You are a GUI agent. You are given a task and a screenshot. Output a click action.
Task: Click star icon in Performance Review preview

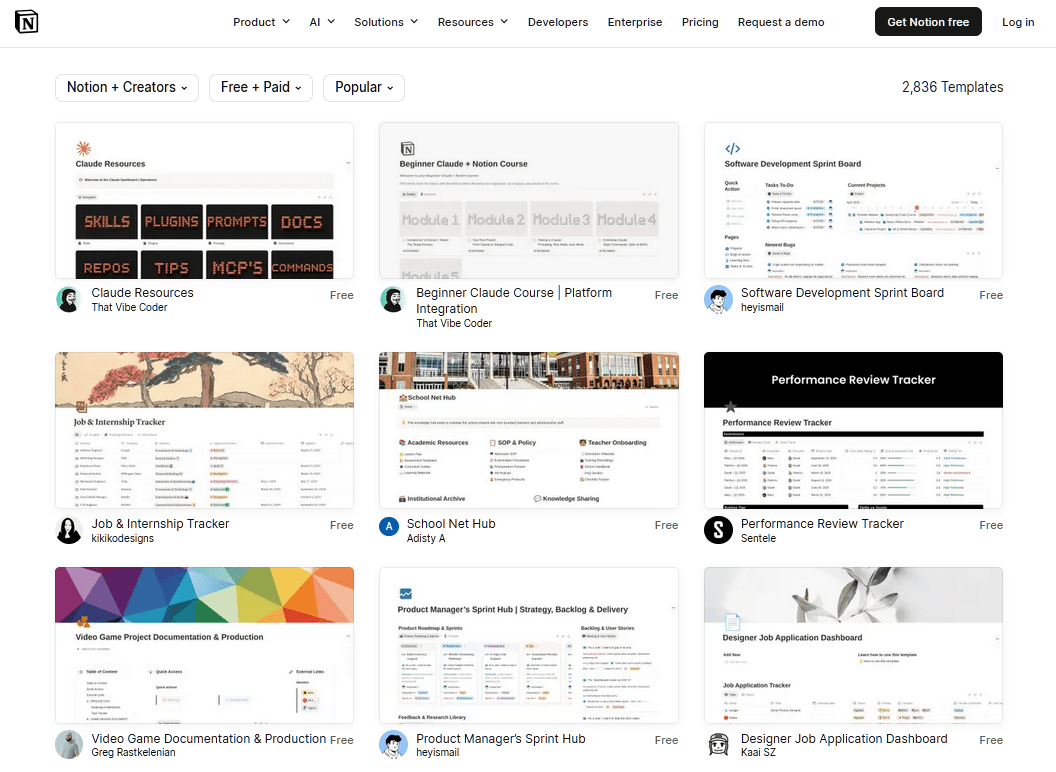[730, 406]
